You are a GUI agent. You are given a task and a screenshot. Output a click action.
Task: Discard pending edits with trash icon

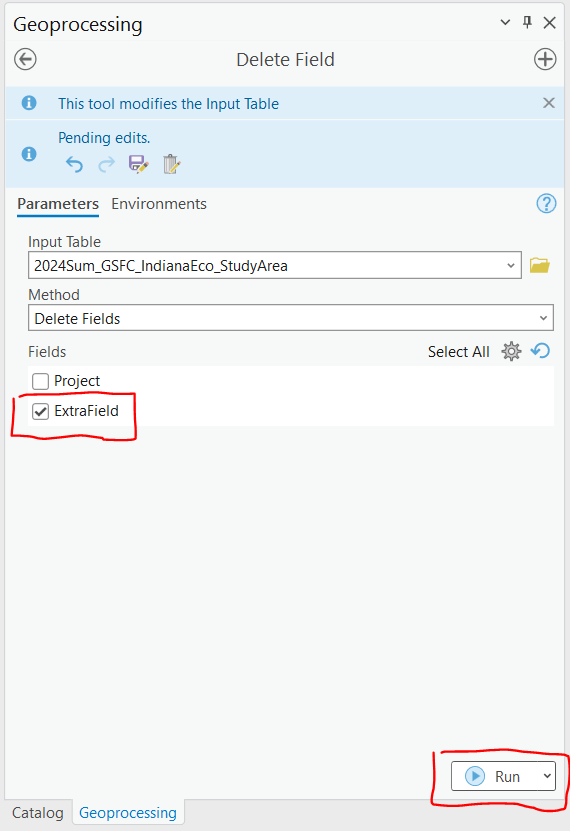(171, 164)
